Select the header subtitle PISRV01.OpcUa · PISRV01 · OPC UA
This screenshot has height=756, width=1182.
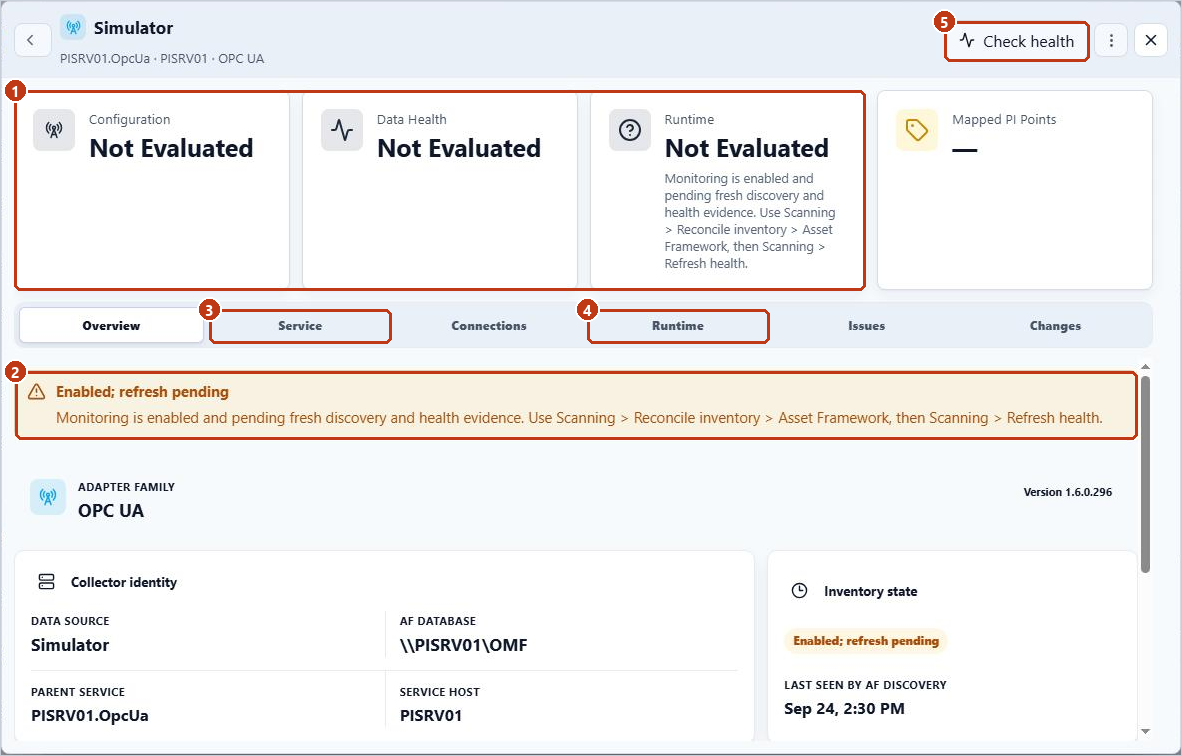click(x=162, y=59)
